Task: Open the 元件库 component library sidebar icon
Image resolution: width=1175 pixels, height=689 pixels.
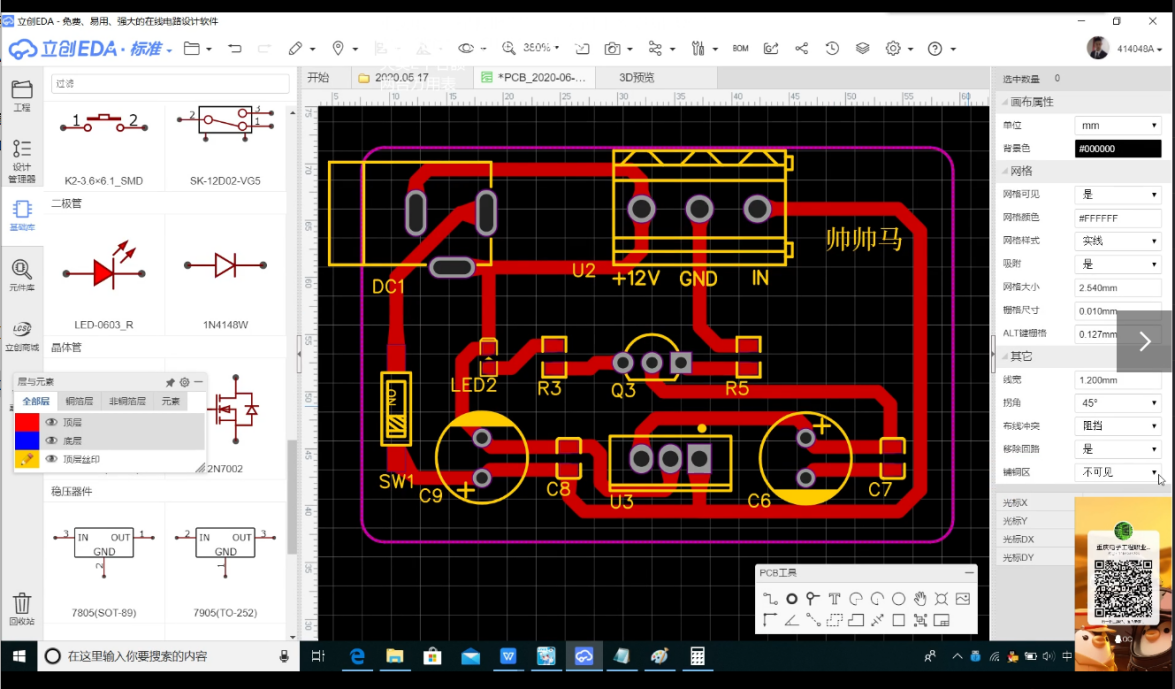Action: click(x=22, y=273)
